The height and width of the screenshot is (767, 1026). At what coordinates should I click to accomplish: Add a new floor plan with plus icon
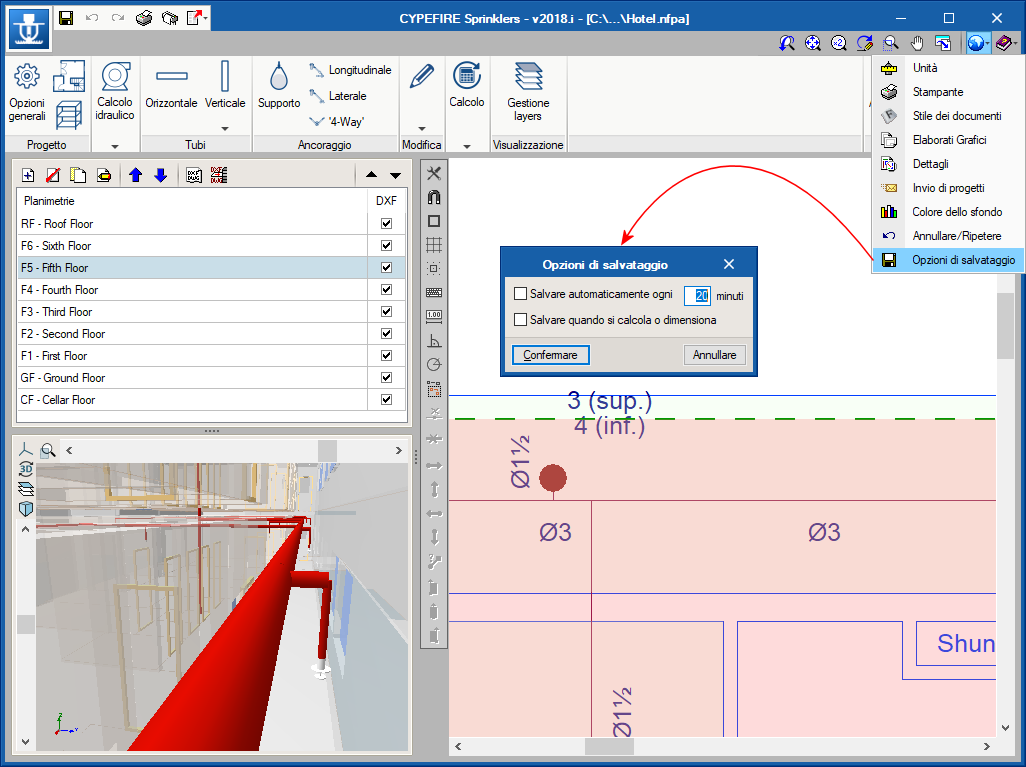(28, 175)
